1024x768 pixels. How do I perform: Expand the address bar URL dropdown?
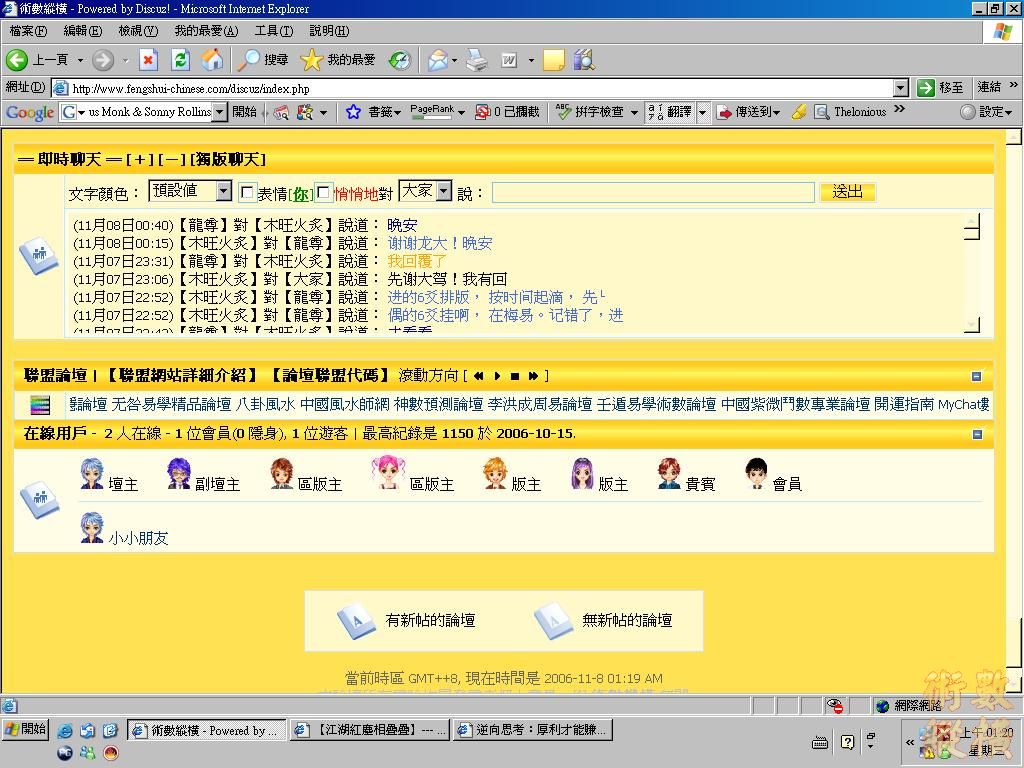click(900, 88)
